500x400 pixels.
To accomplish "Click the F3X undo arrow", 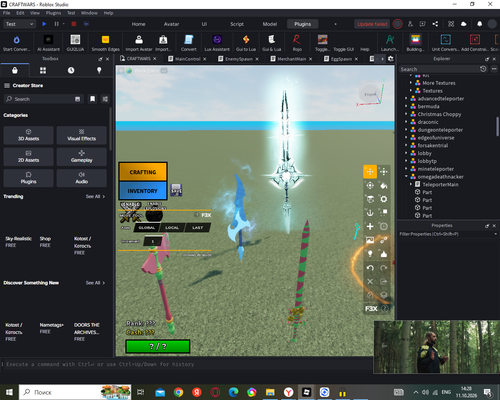I will pos(370,268).
